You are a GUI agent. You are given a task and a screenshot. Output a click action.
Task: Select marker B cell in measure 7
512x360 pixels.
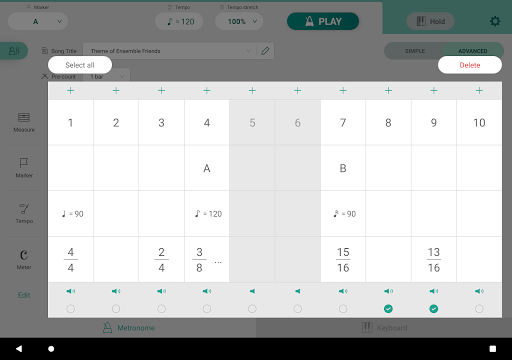coord(343,168)
